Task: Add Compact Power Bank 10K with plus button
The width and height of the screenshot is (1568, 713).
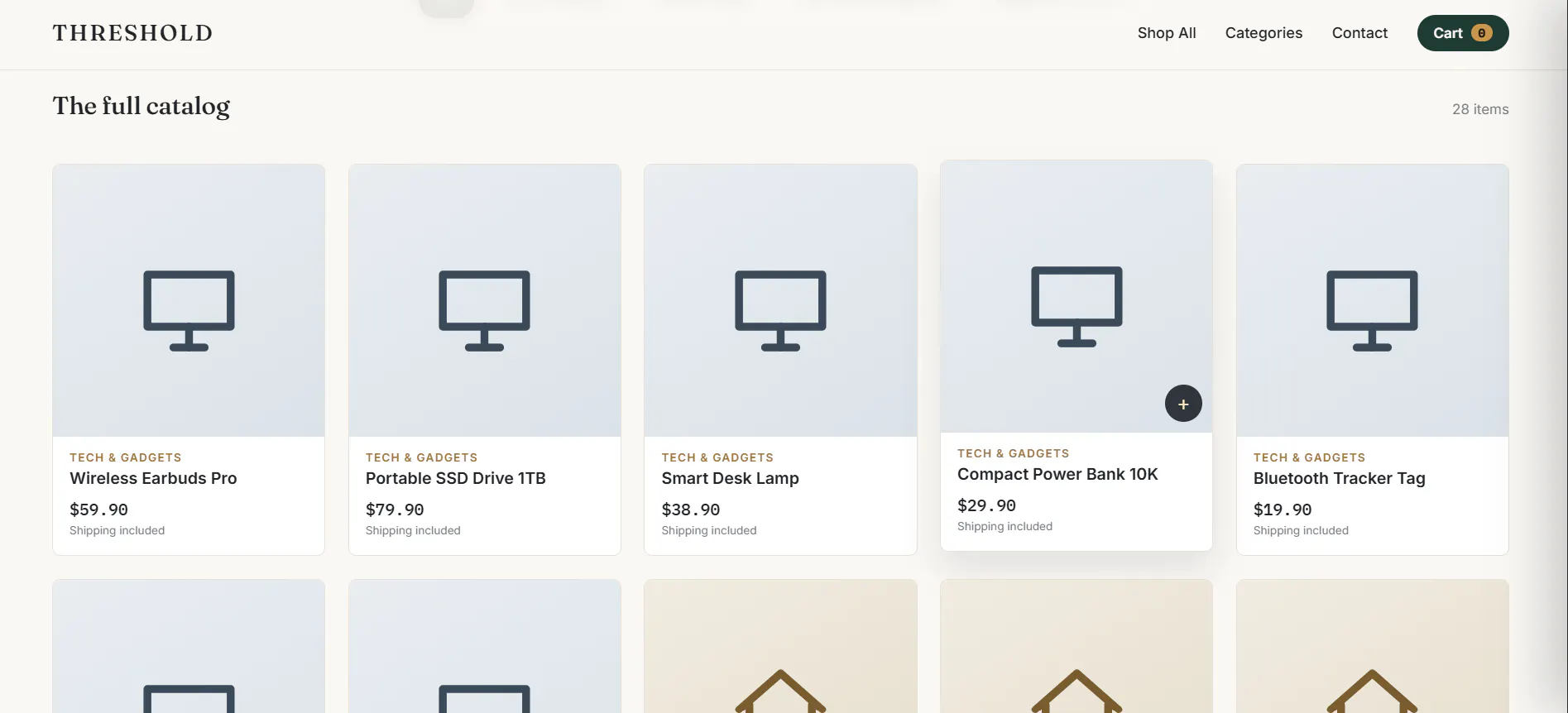Action: (x=1183, y=404)
